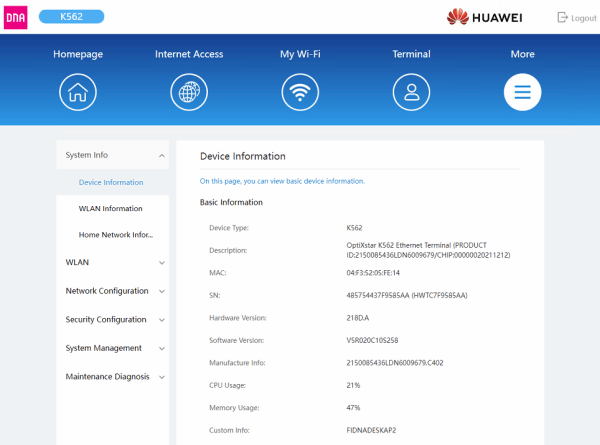Open the My Wi-Fi signal icon

click(x=300, y=92)
